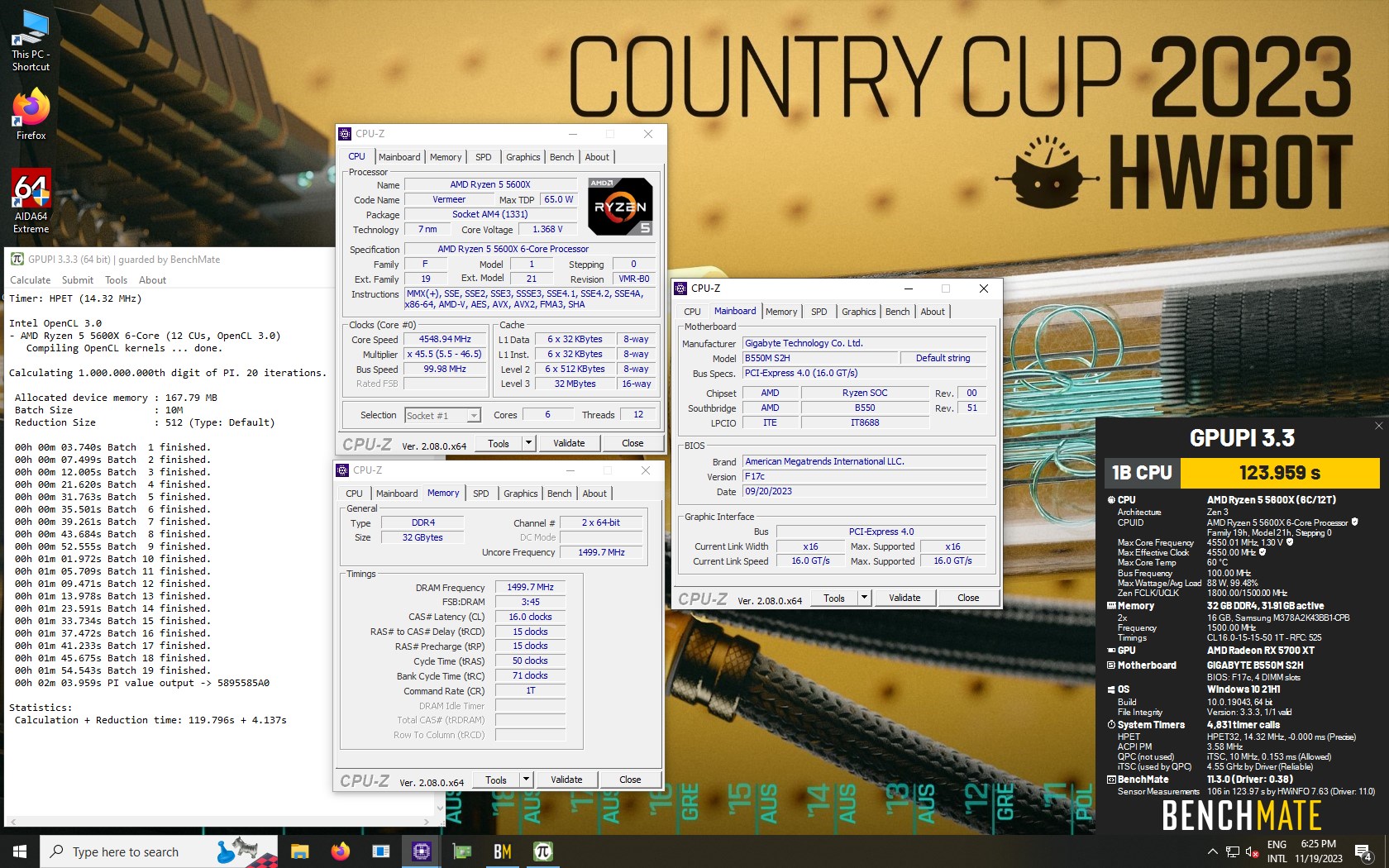Click the muted volume tray icon
The height and width of the screenshot is (868, 1389).
click(1252, 851)
